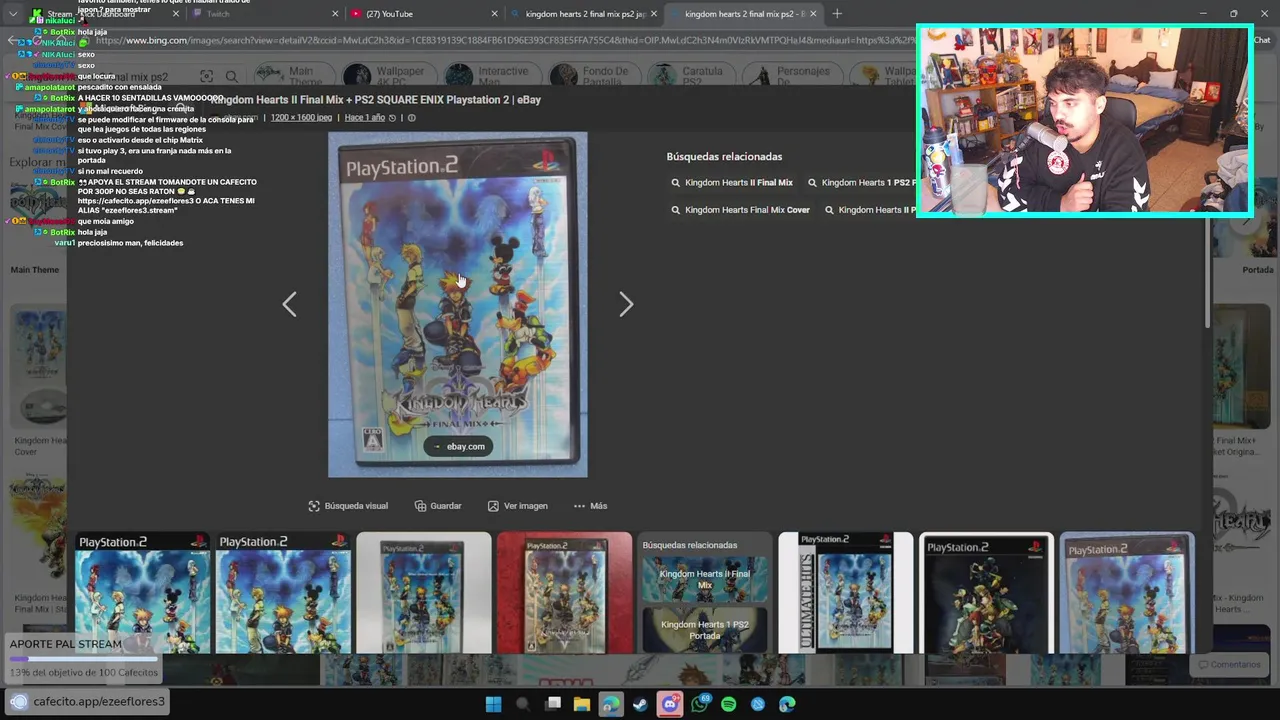The image size is (1280, 720).
Task: Select Kingdom Hearts 1 PS2 Portada card
Action: click(x=705, y=630)
